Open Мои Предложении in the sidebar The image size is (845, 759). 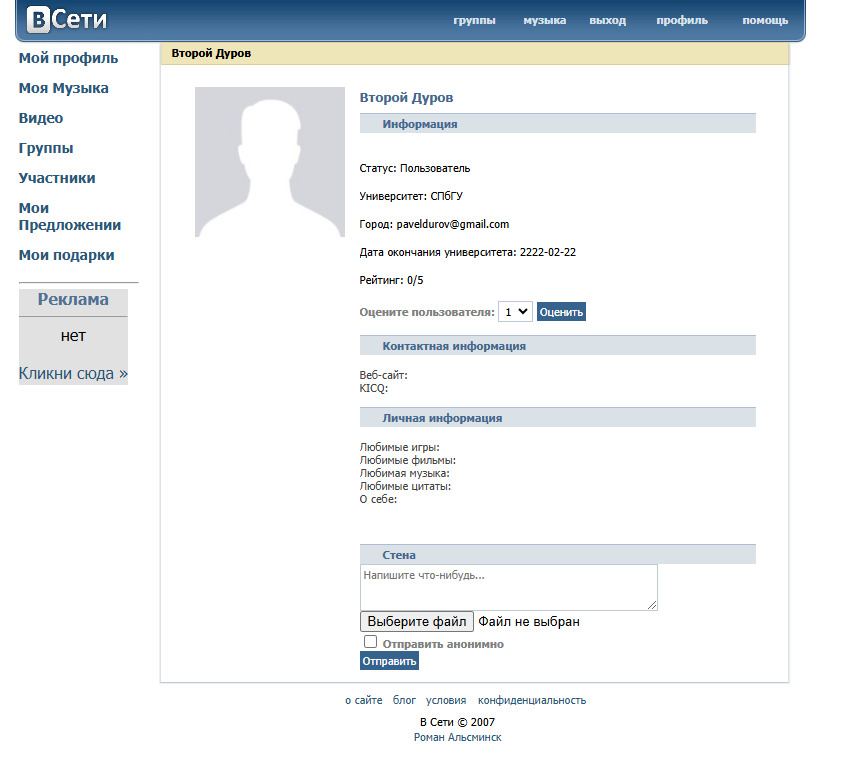pyautogui.click(x=70, y=216)
